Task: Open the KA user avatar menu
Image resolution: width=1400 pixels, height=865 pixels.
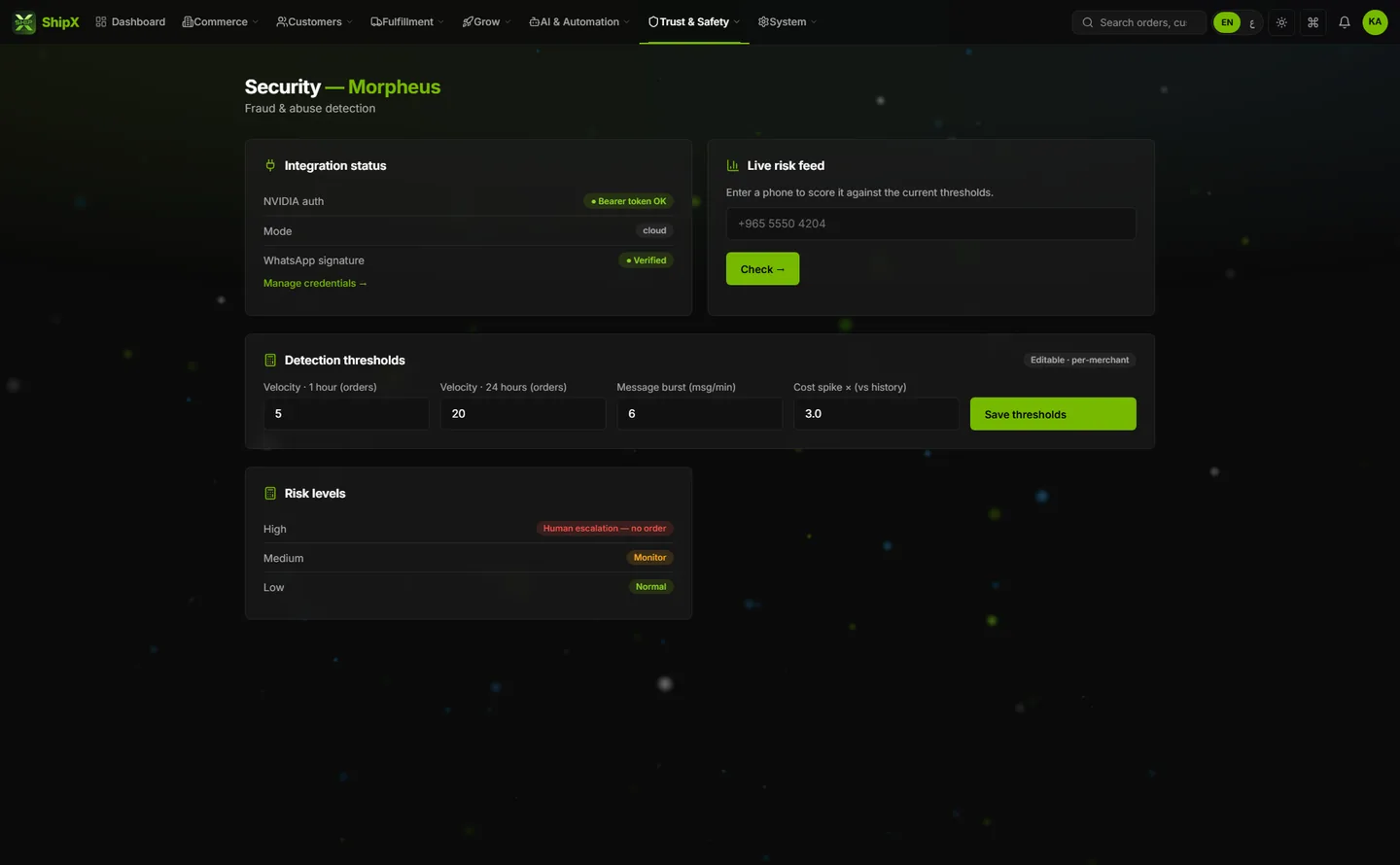Action: coord(1375,22)
